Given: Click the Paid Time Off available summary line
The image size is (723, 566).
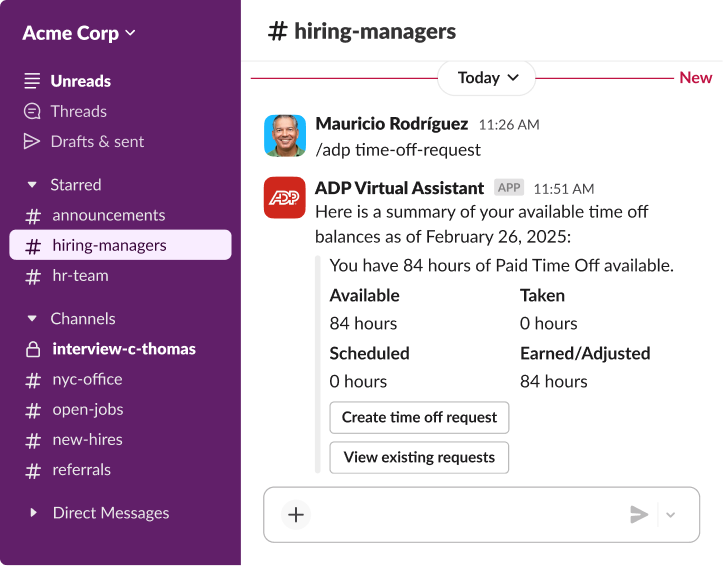Looking at the screenshot, I should pyautogui.click(x=501, y=265).
